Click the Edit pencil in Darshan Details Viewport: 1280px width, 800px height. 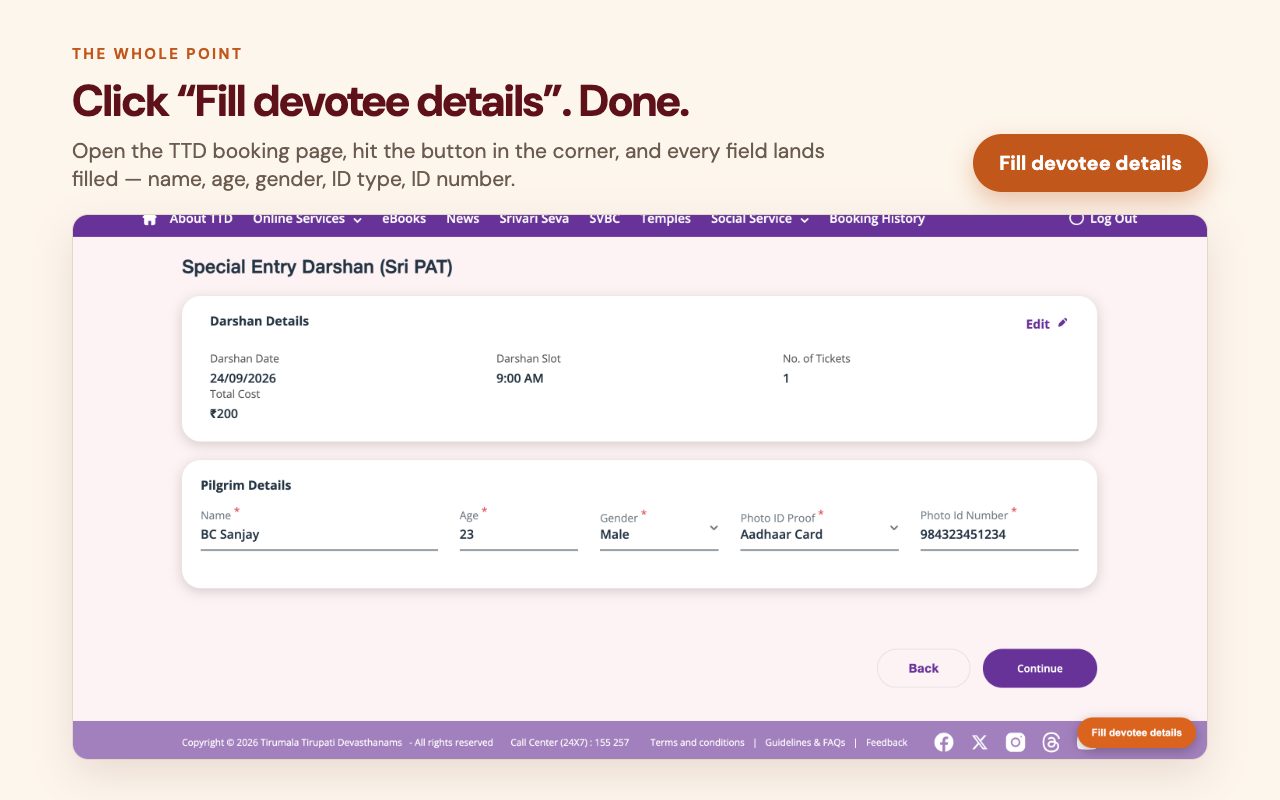pyautogui.click(x=1063, y=323)
